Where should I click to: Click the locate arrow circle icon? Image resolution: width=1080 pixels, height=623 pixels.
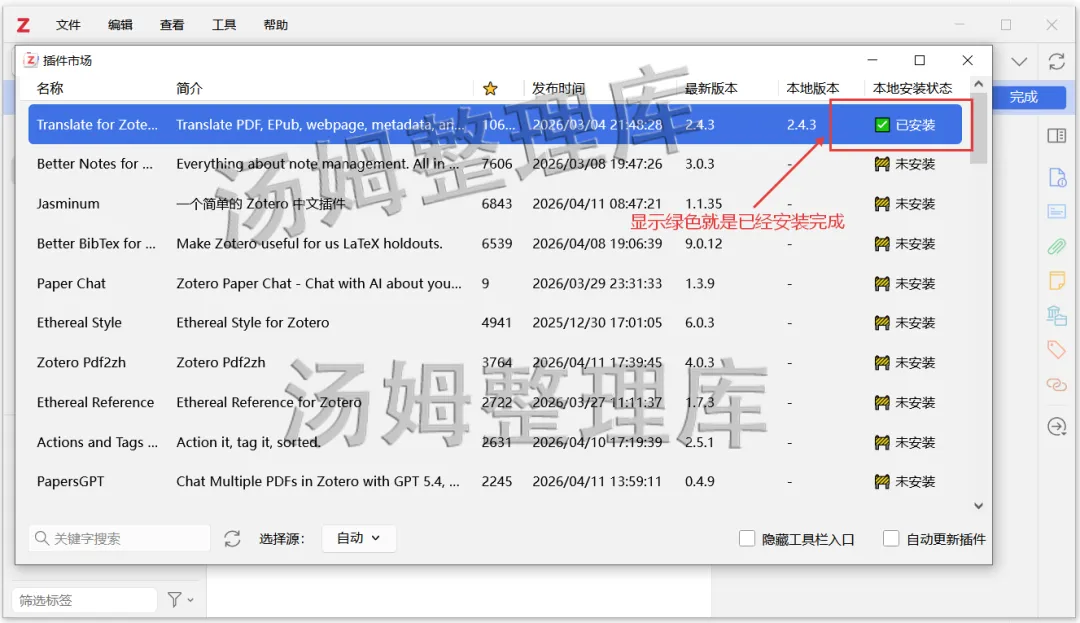tap(1057, 427)
